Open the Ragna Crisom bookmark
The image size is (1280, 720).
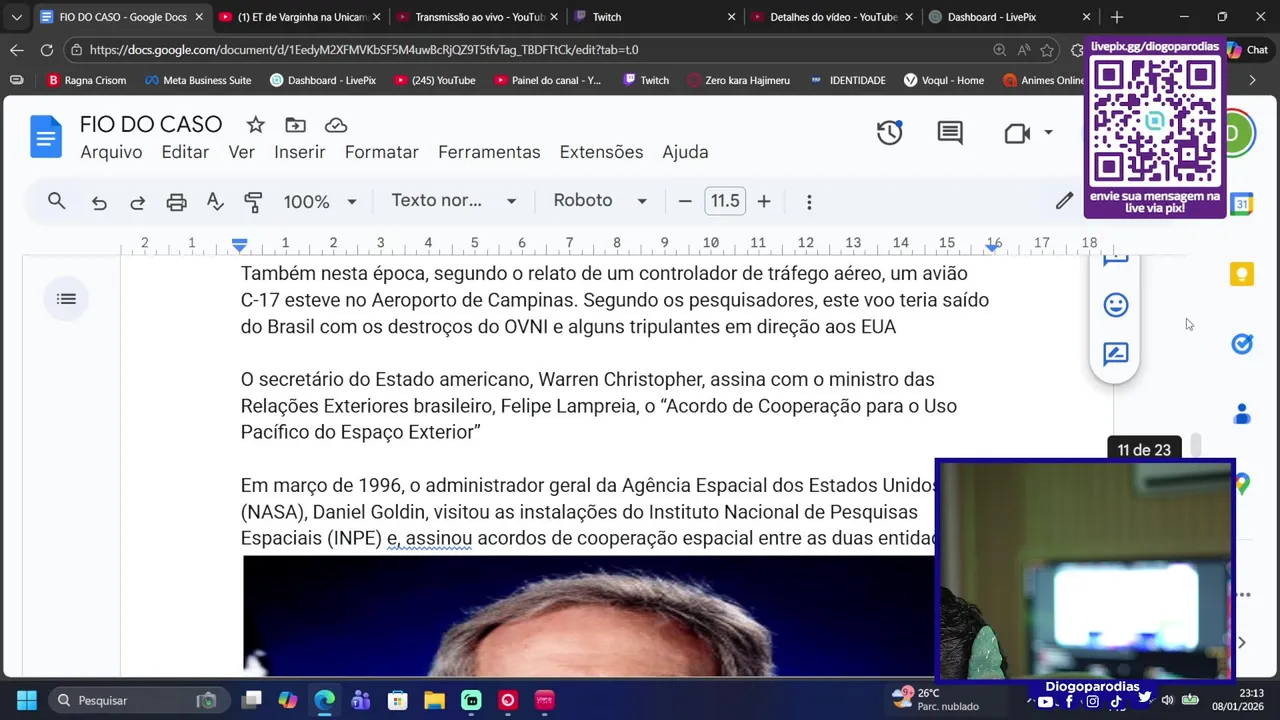(x=87, y=80)
